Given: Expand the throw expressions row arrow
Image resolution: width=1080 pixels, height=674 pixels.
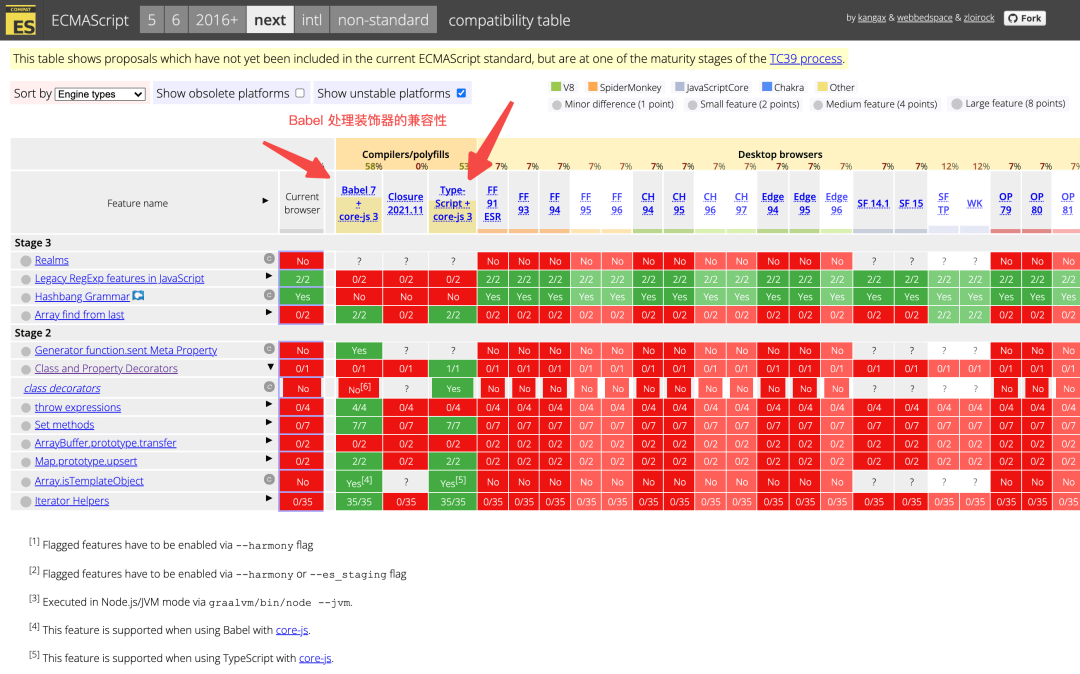Looking at the screenshot, I should pyautogui.click(x=269, y=404).
